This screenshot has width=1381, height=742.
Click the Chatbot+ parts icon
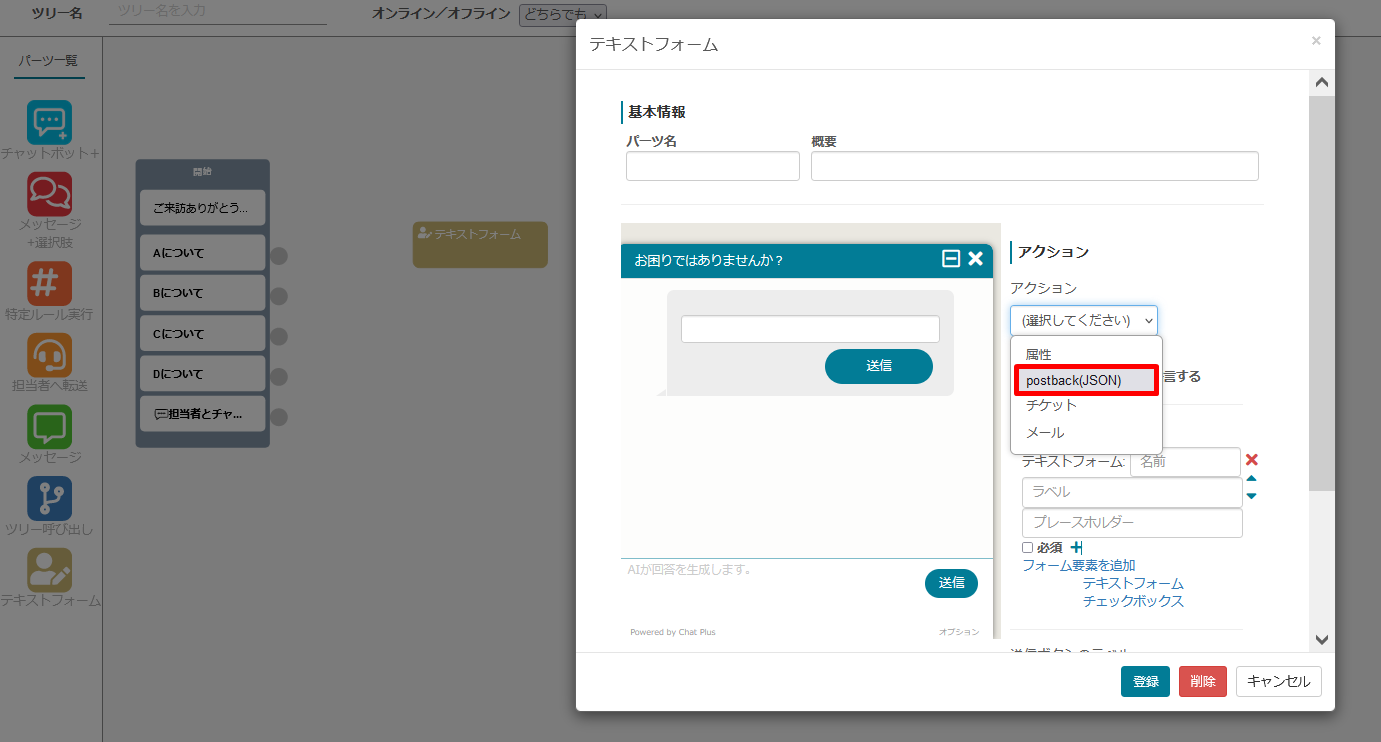pos(50,123)
